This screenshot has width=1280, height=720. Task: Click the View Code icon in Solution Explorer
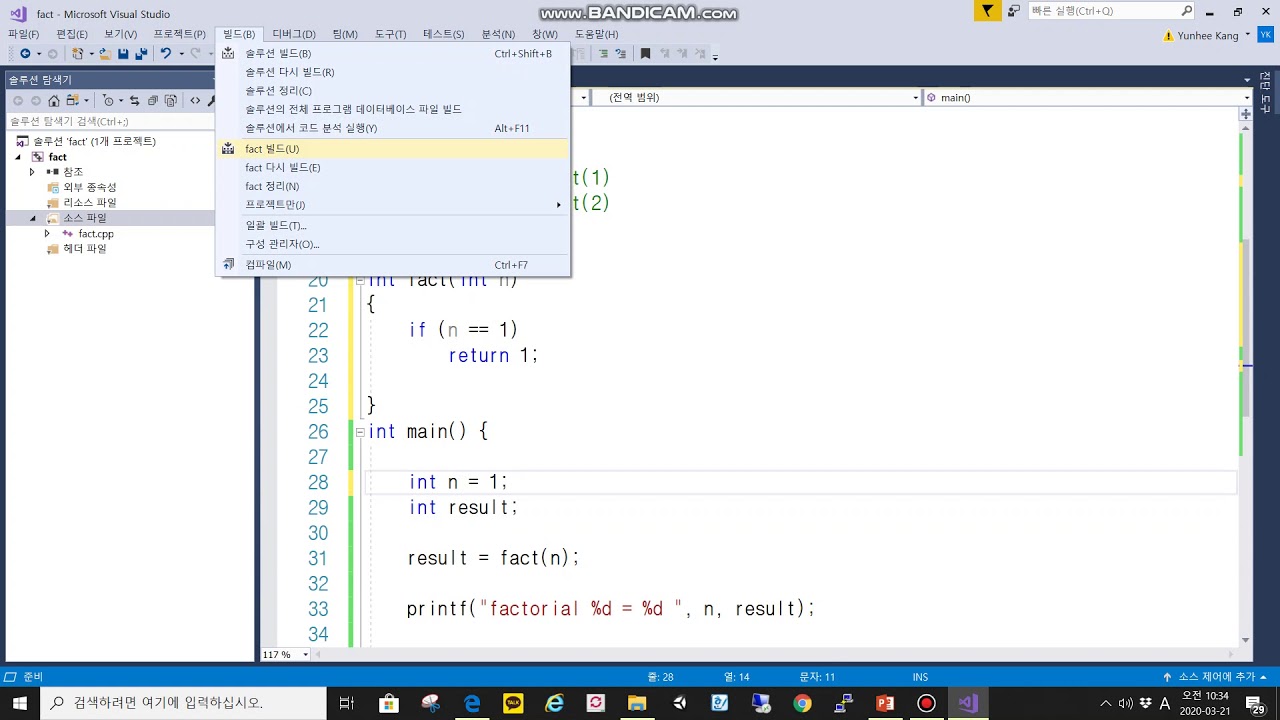(195, 100)
